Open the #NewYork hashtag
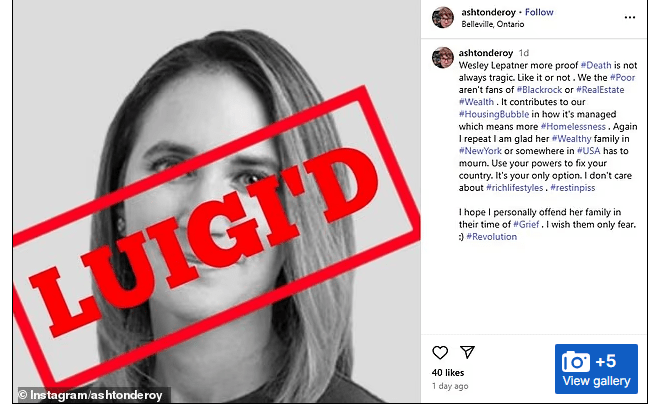650x408 pixels. pos(480,151)
